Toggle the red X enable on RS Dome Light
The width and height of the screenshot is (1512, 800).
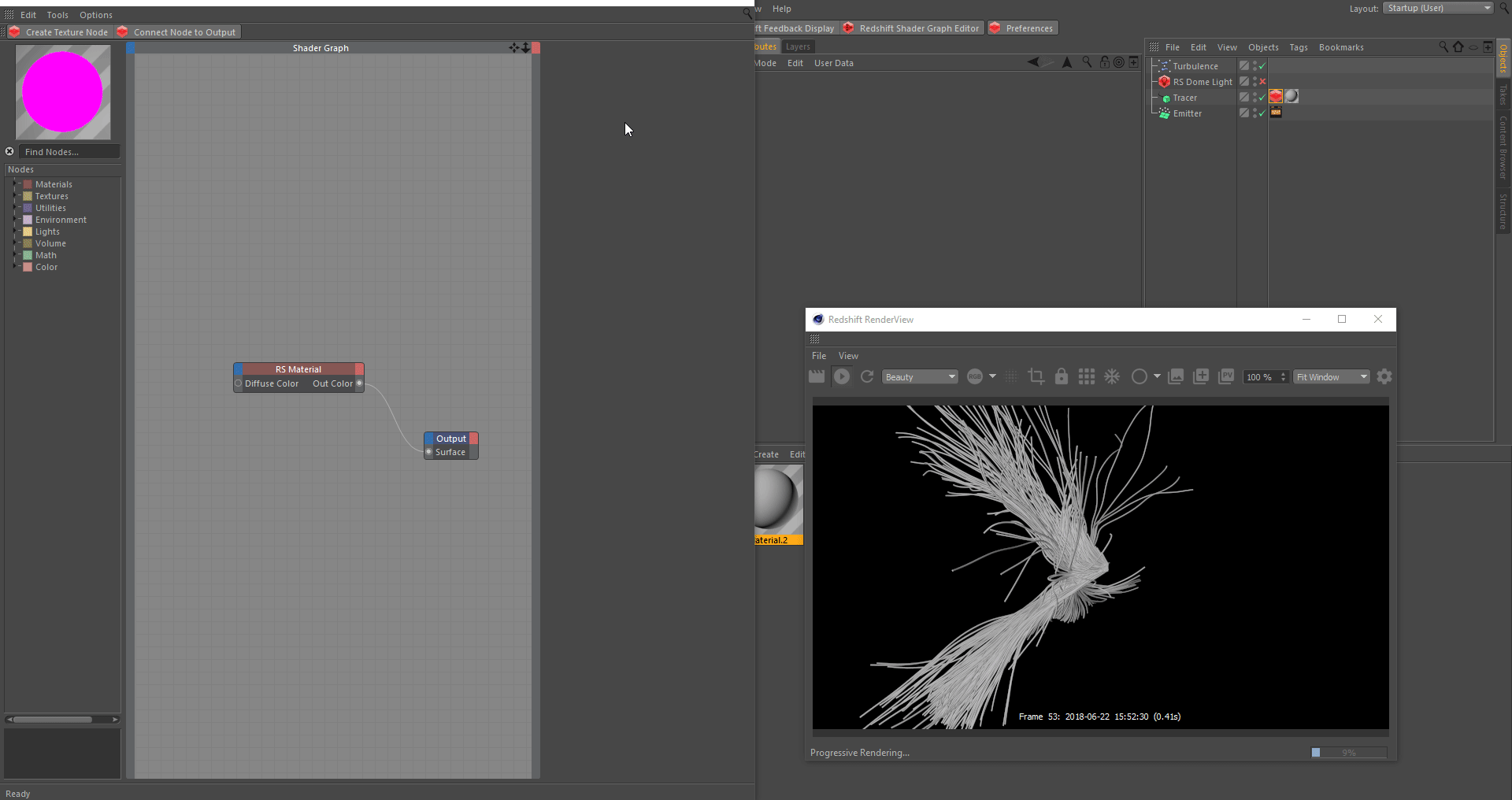1262,82
